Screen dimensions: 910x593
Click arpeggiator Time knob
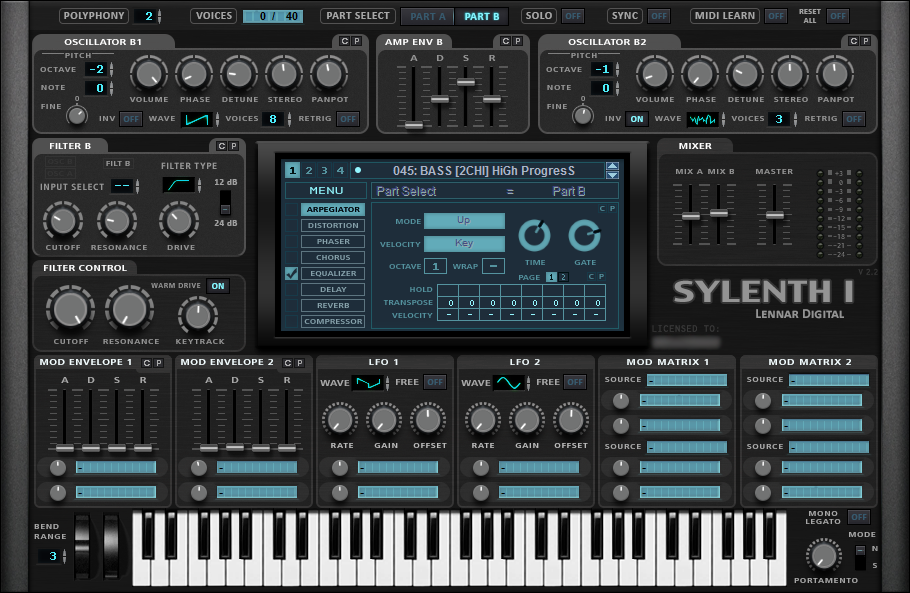pos(535,236)
